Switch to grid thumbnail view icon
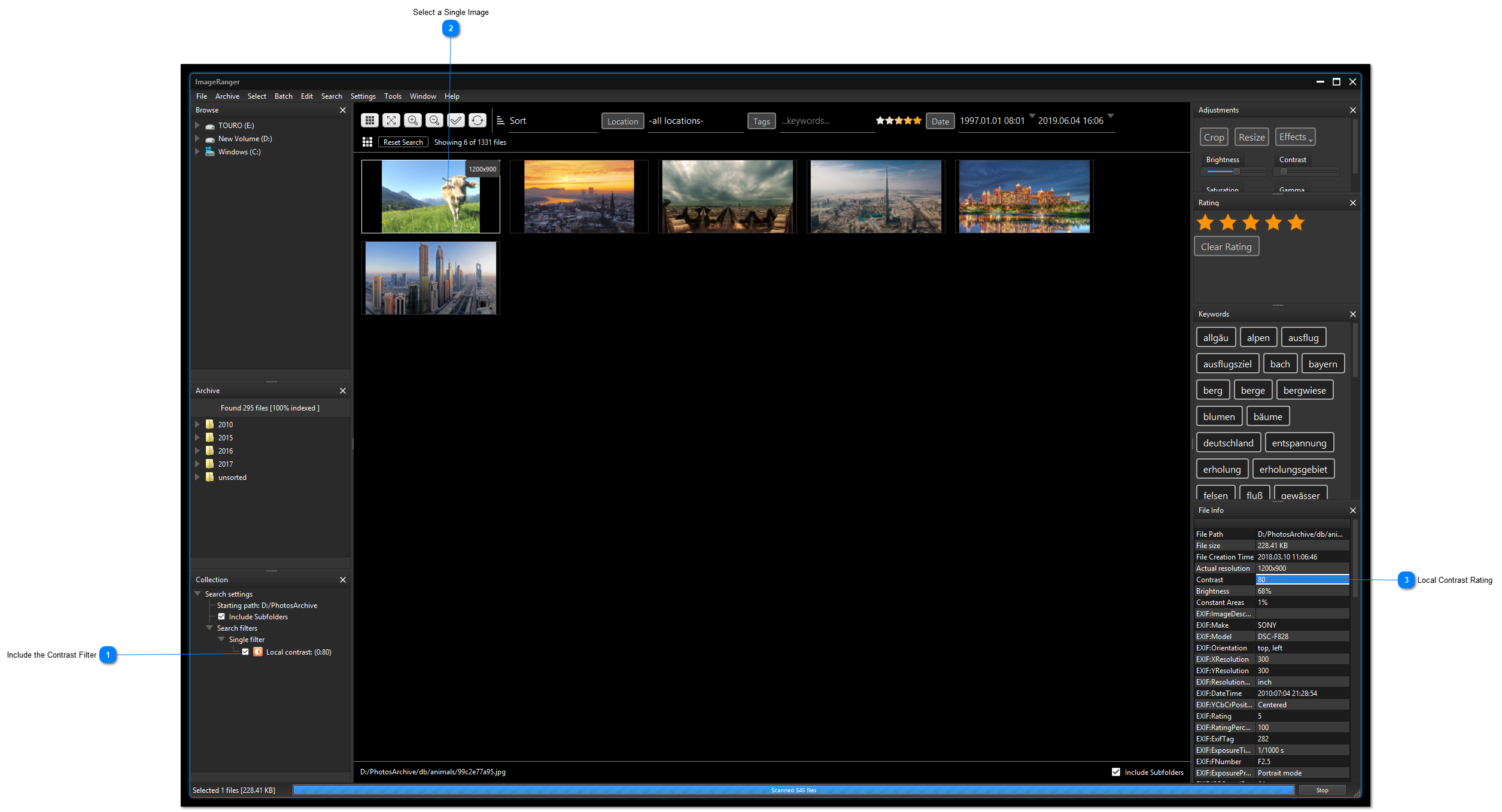 pos(369,120)
